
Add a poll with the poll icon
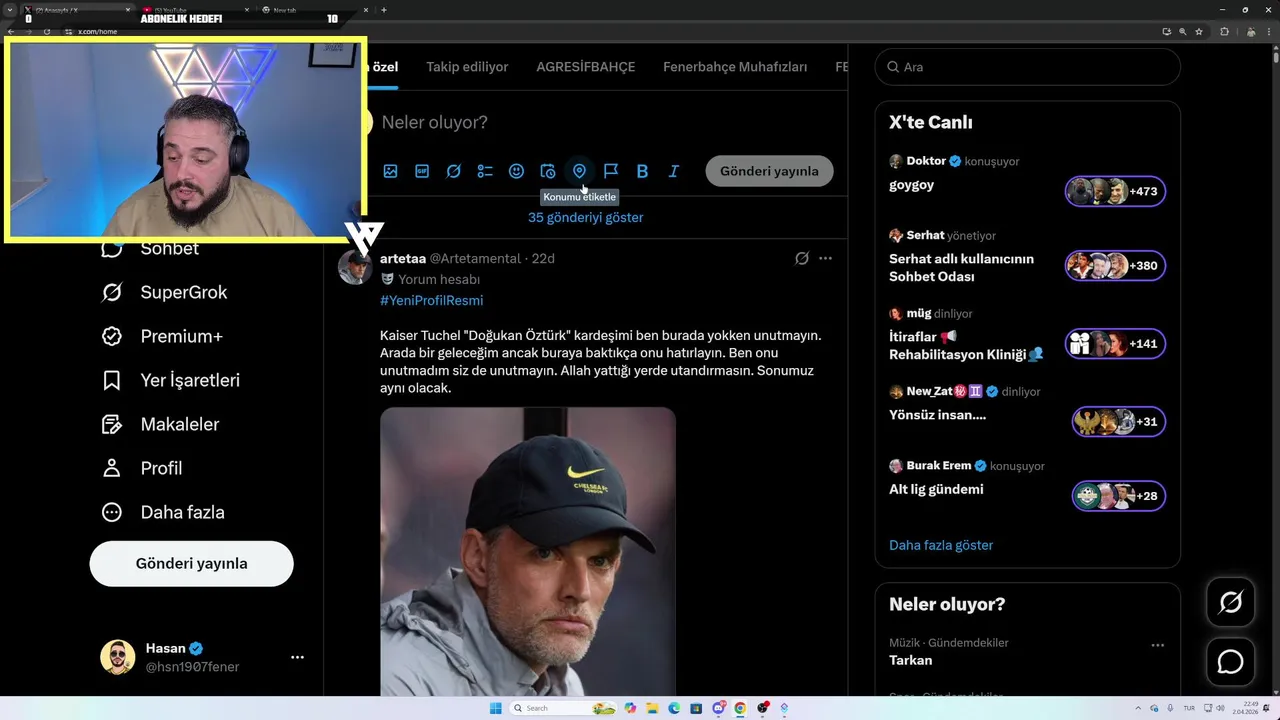[485, 171]
